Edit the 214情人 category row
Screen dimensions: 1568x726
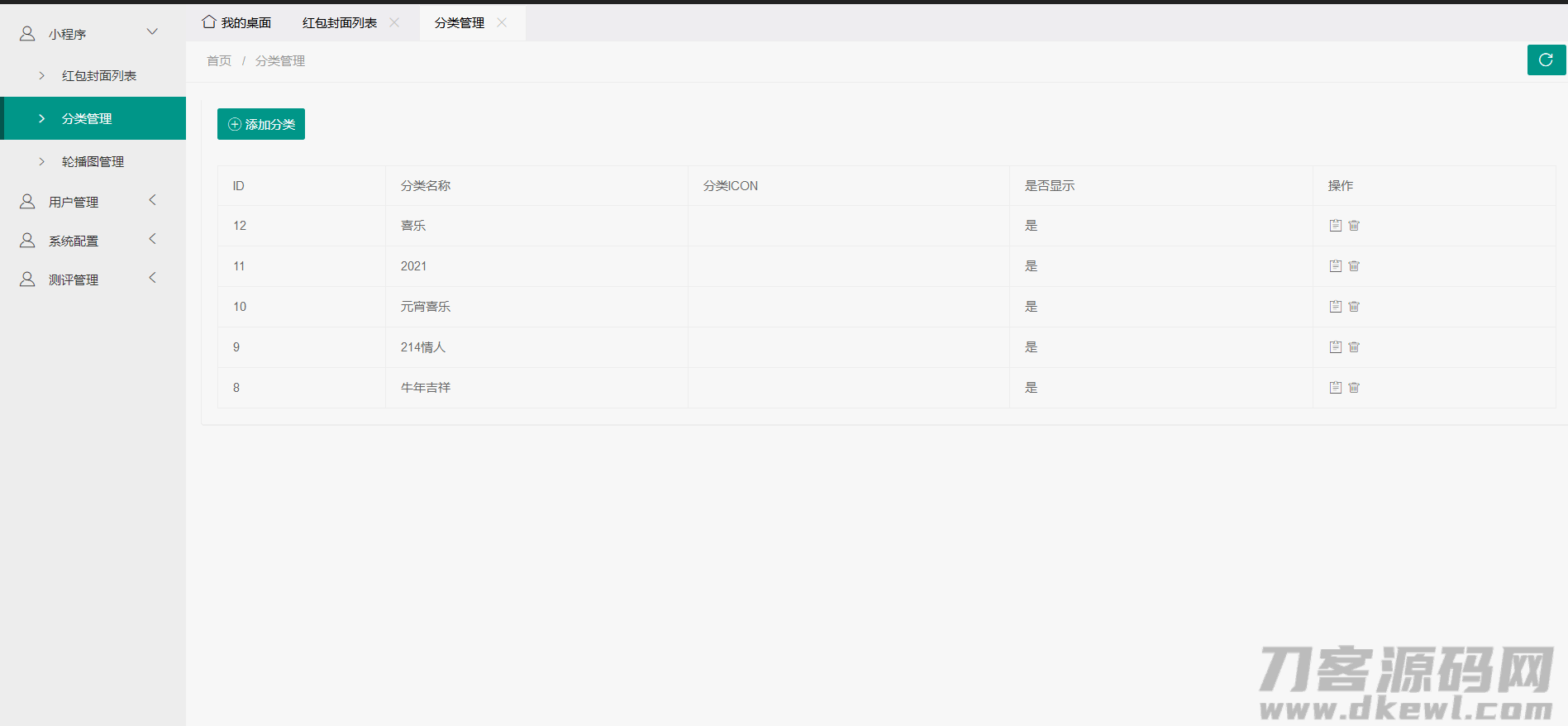pos(1335,346)
